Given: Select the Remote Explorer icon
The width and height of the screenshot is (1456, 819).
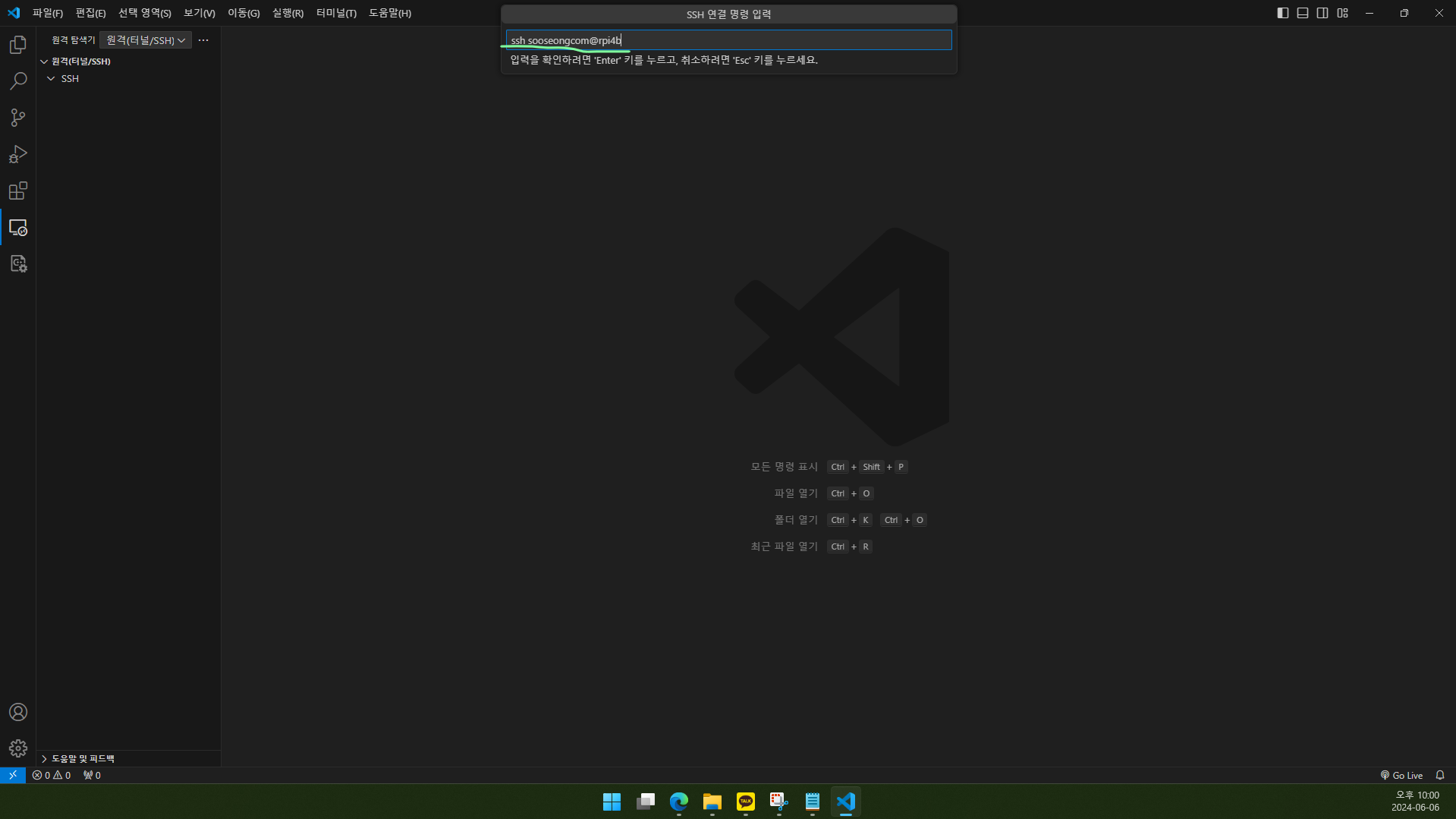Looking at the screenshot, I should pos(18,227).
